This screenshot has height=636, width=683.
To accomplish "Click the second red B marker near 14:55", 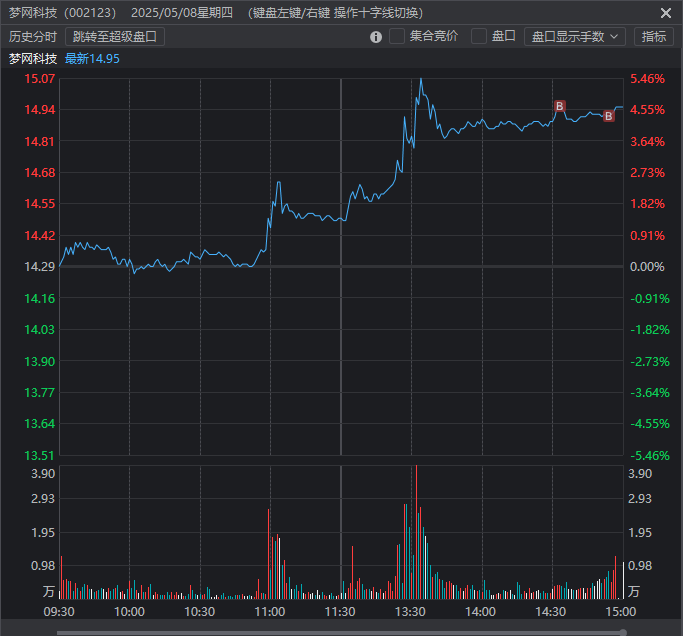I will coord(608,116).
